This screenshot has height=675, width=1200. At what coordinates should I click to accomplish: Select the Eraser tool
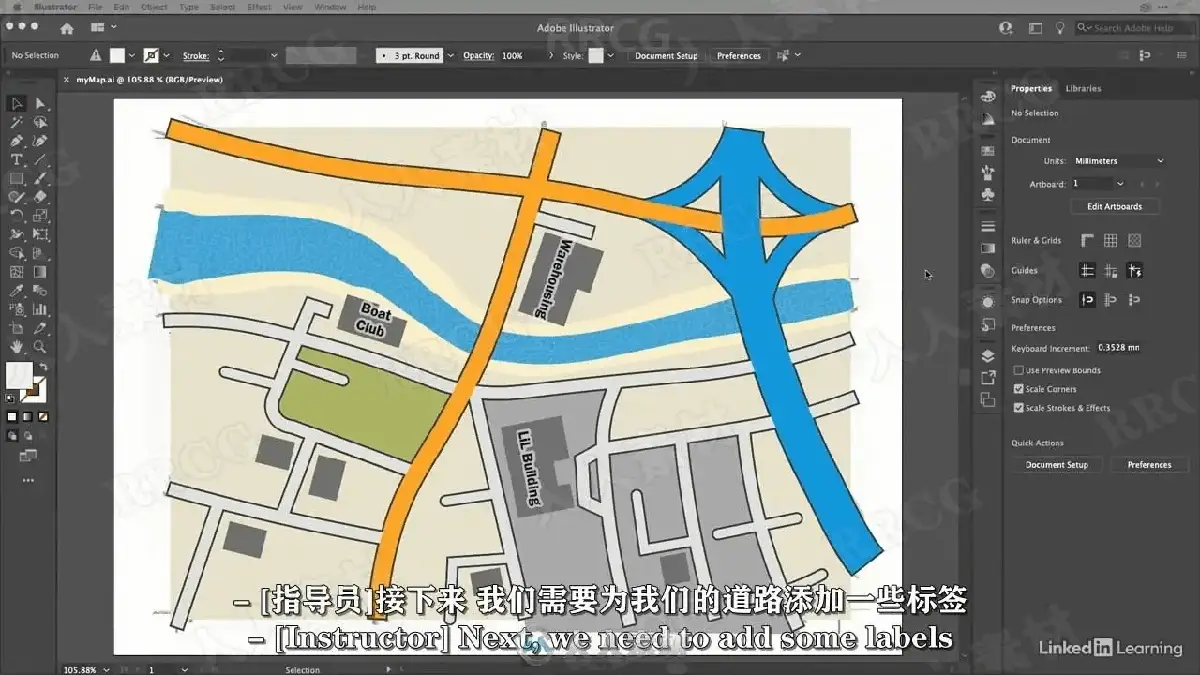coord(40,197)
